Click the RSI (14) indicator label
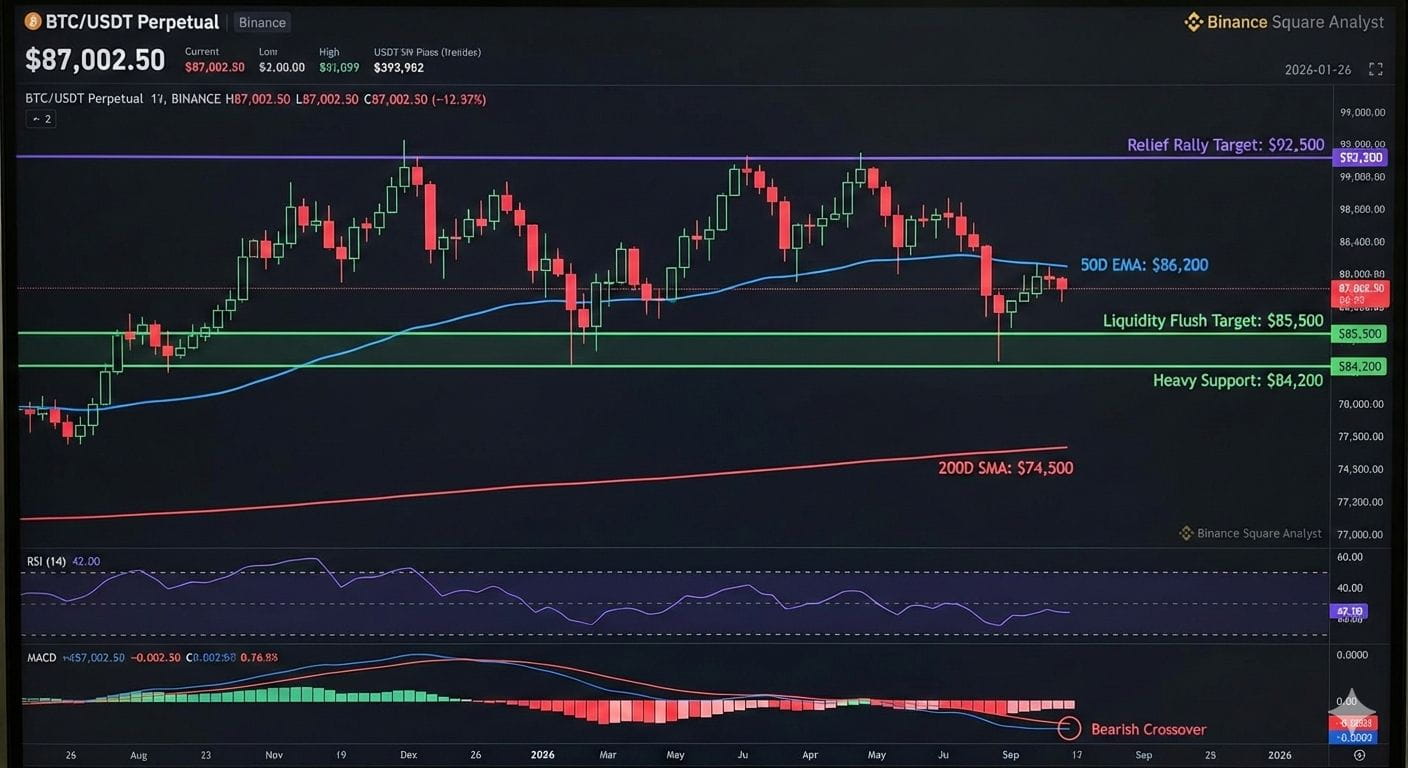The height and width of the screenshot is (768, 1408). [46, 561]
